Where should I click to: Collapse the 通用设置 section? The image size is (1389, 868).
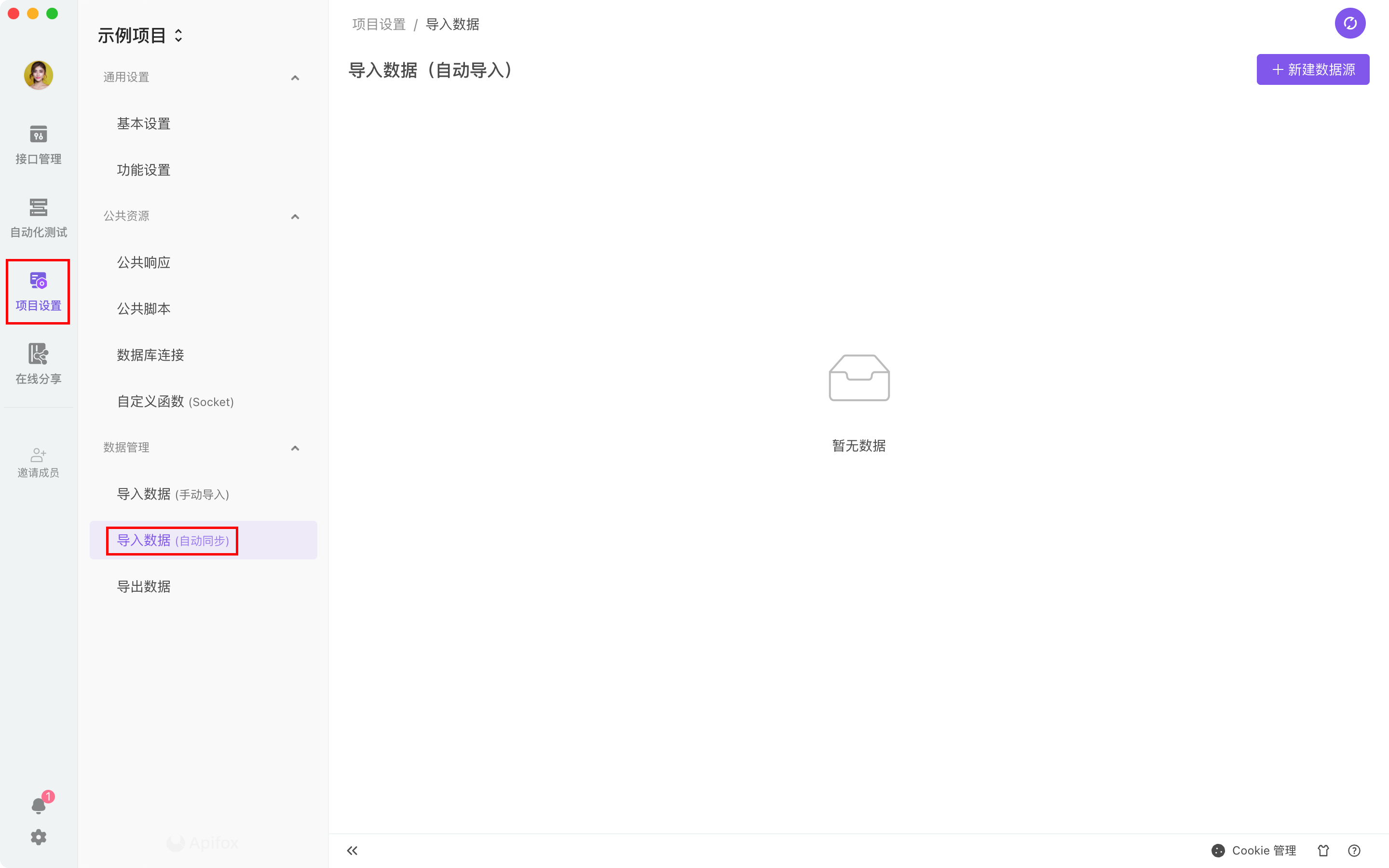(295, 78)
